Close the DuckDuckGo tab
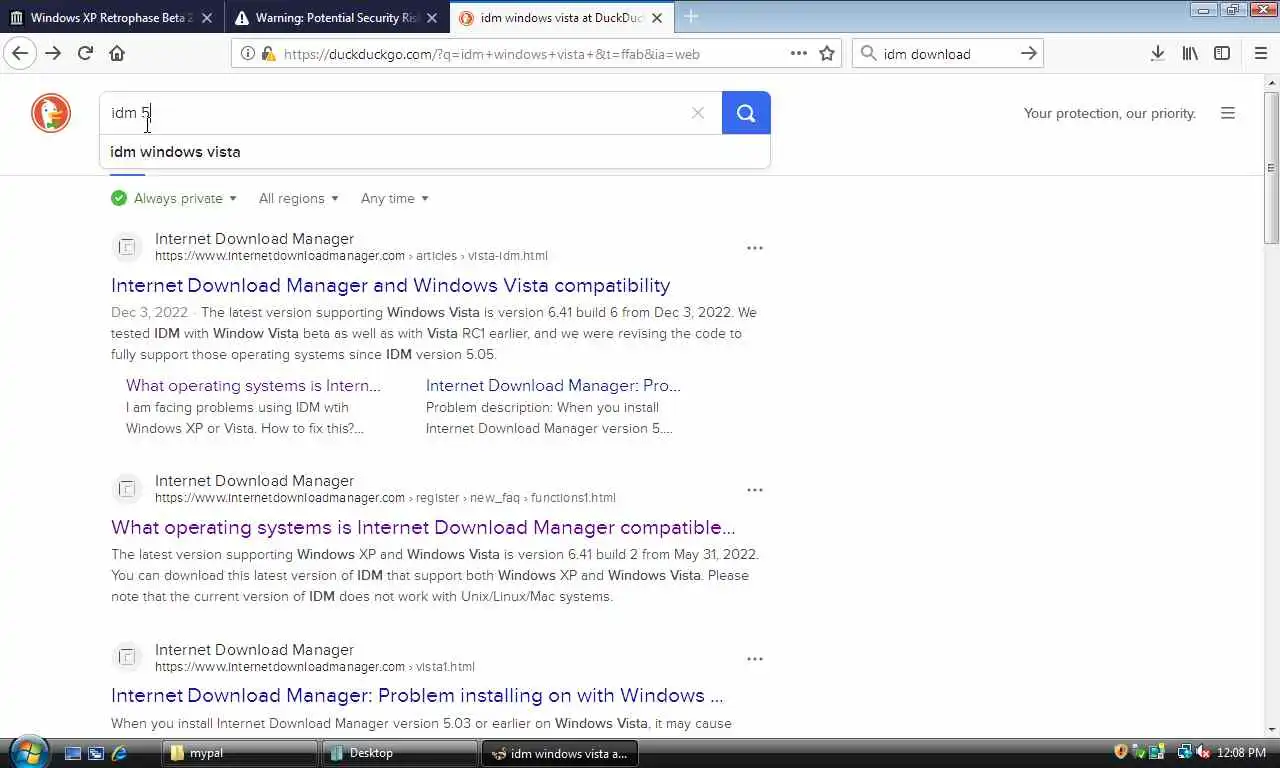The image size is (1280, 768). (x=657, y=18)
